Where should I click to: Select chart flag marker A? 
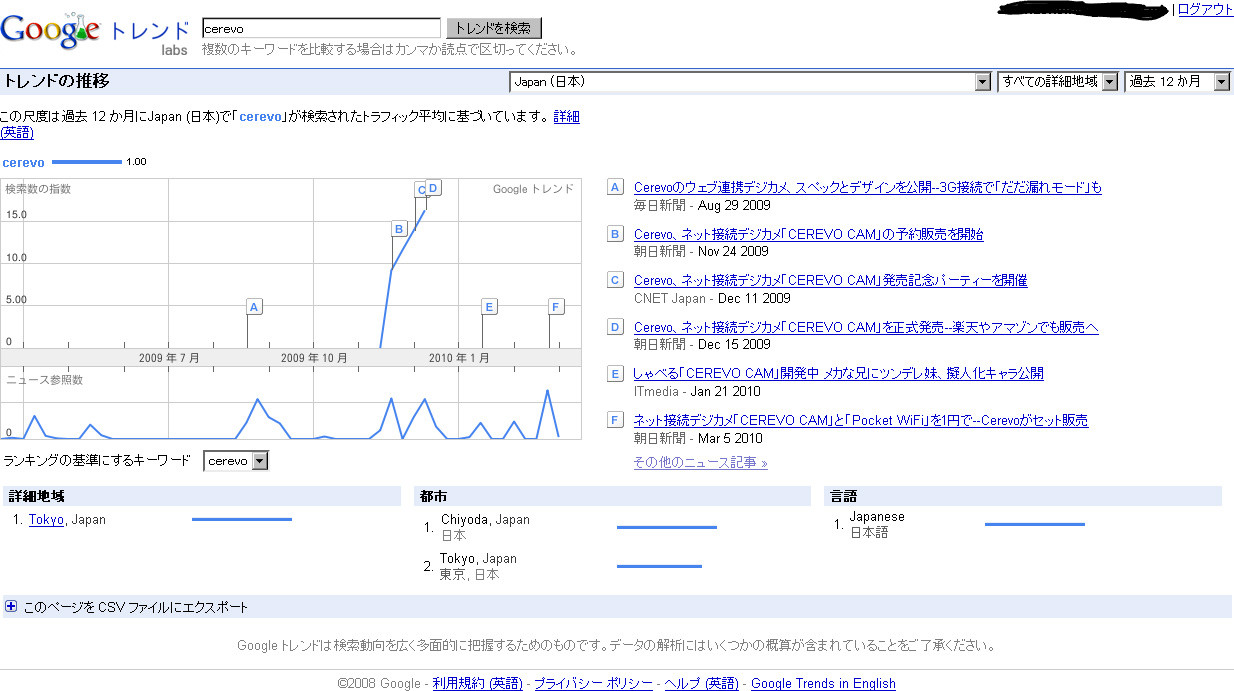click(x=254, y=306)
